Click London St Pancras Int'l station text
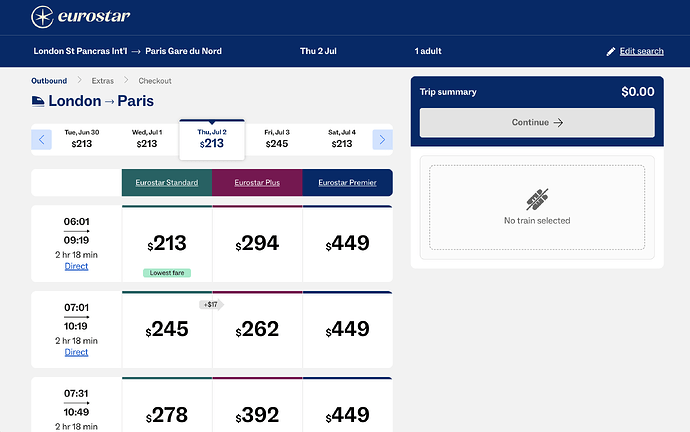 coord(80,51)
